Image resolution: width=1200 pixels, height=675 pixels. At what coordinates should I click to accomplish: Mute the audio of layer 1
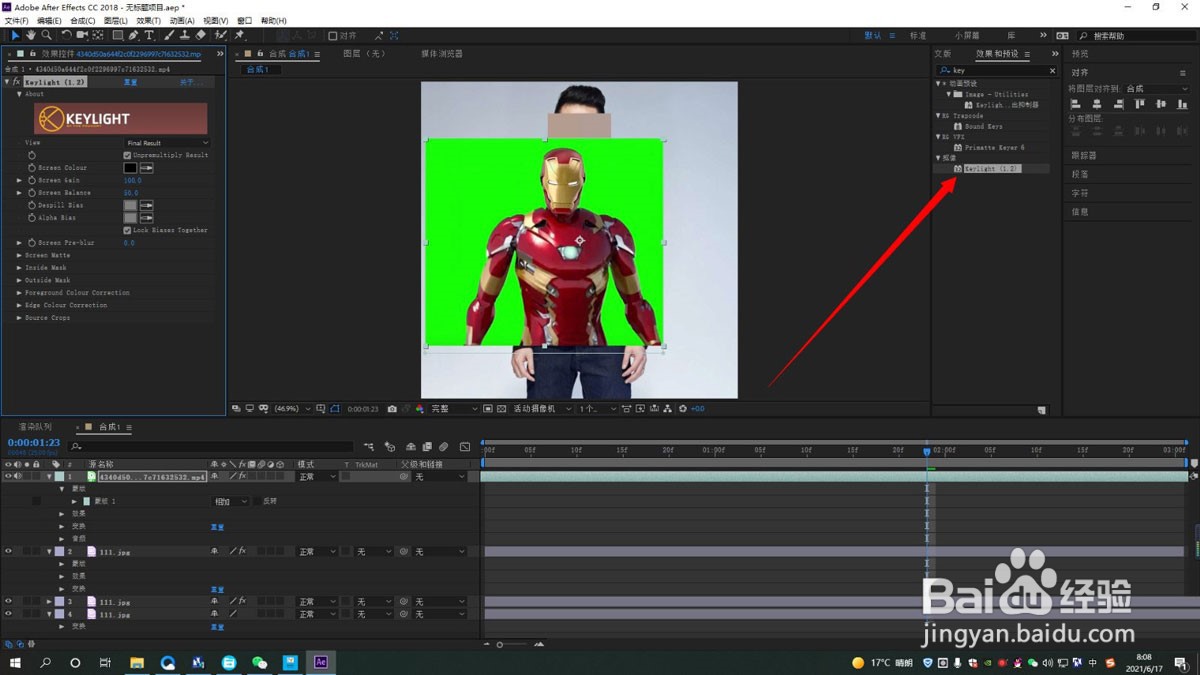[18, 477]
